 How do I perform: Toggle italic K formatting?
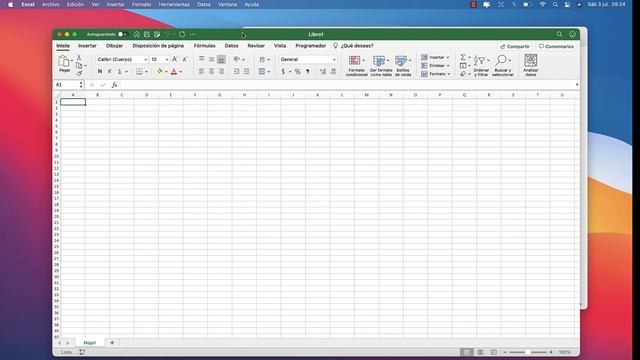pyautogui.click(x=110, y=71)
